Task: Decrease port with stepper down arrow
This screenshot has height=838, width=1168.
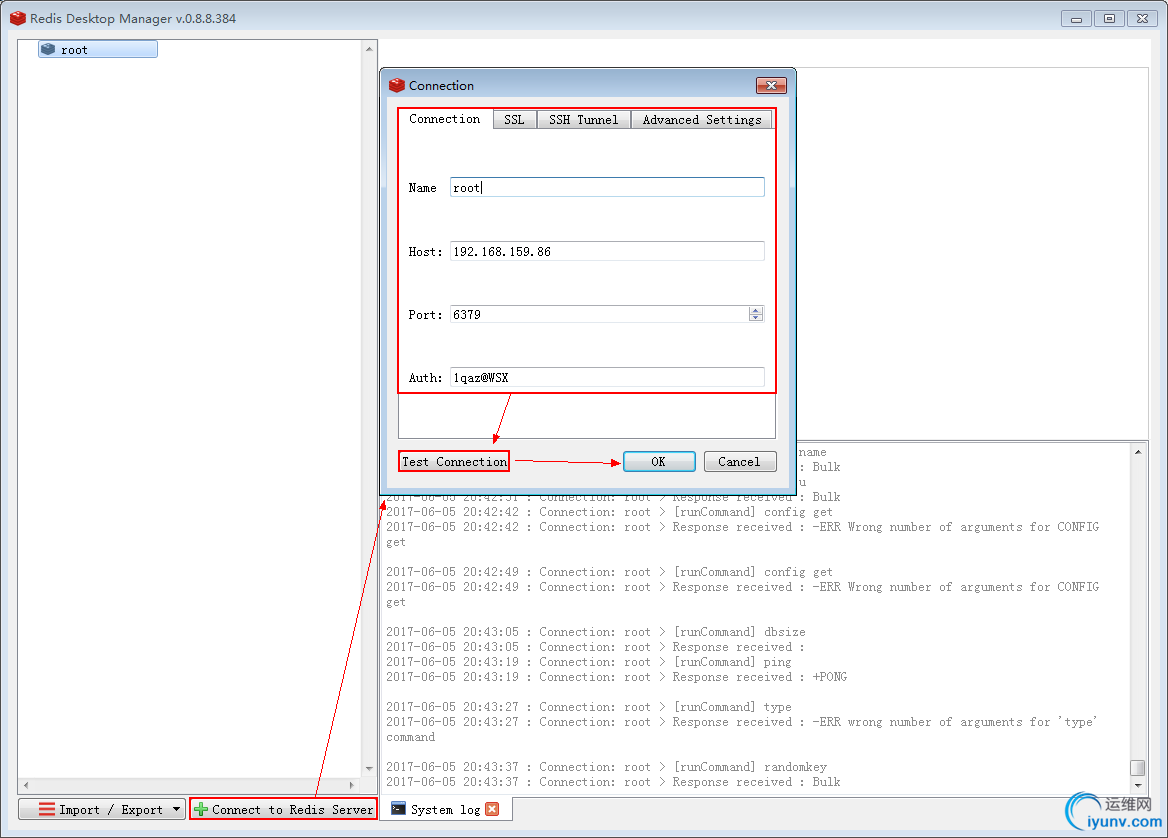Action: pos(756,318)
